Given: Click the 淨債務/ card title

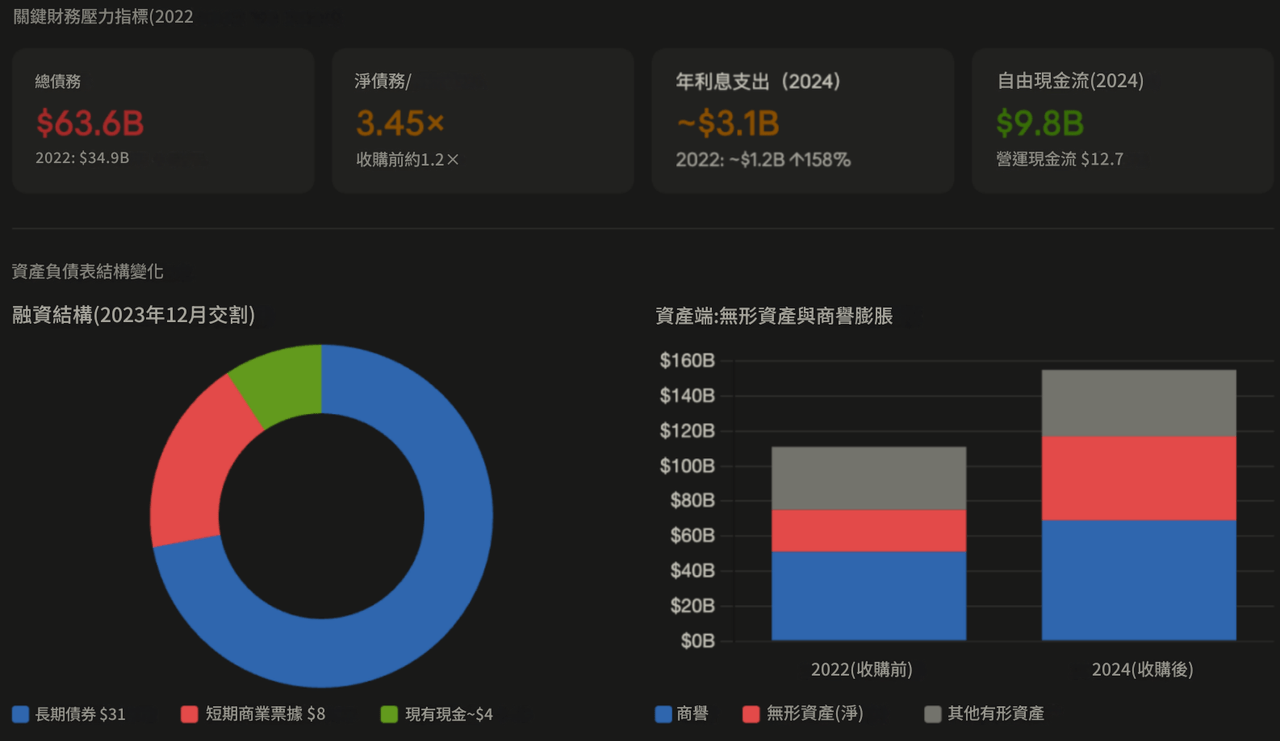Looking at the screenshot, I should (383, 82).
